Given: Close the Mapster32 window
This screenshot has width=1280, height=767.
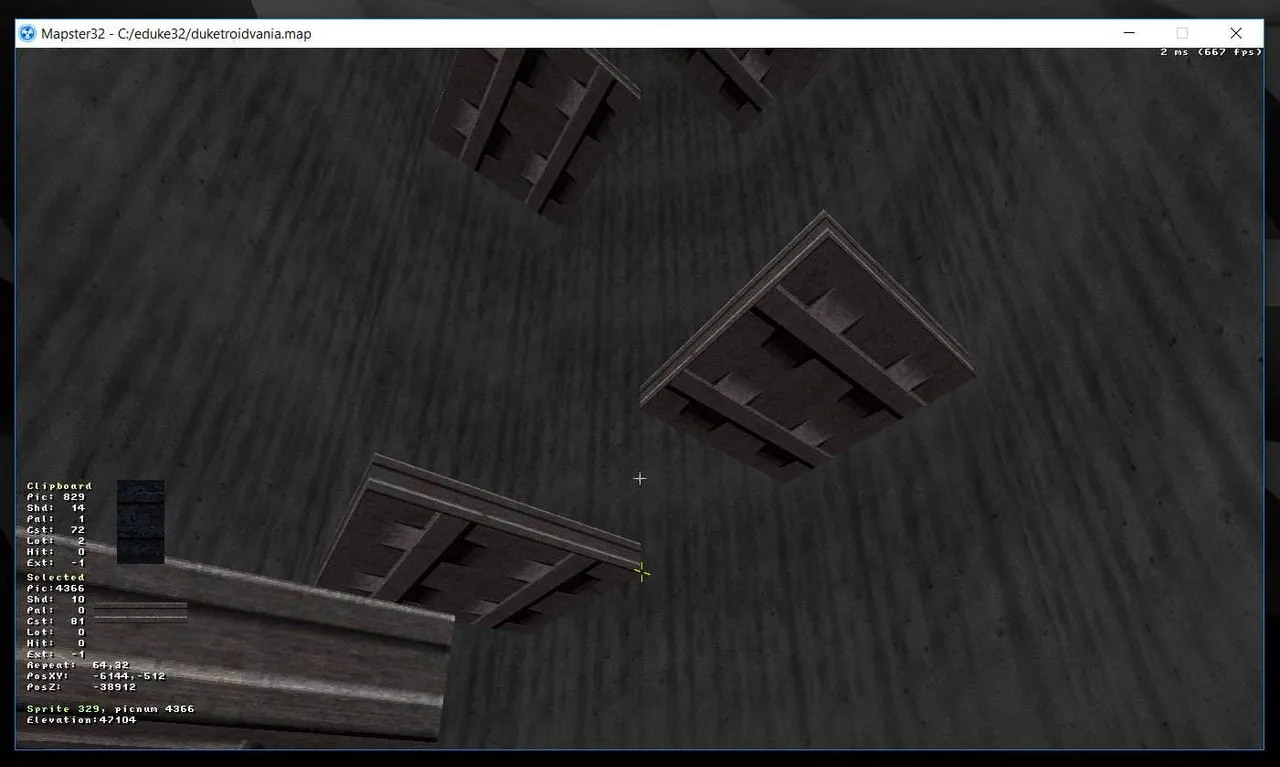Looking at the screenshot, I should coord(1236,33).
